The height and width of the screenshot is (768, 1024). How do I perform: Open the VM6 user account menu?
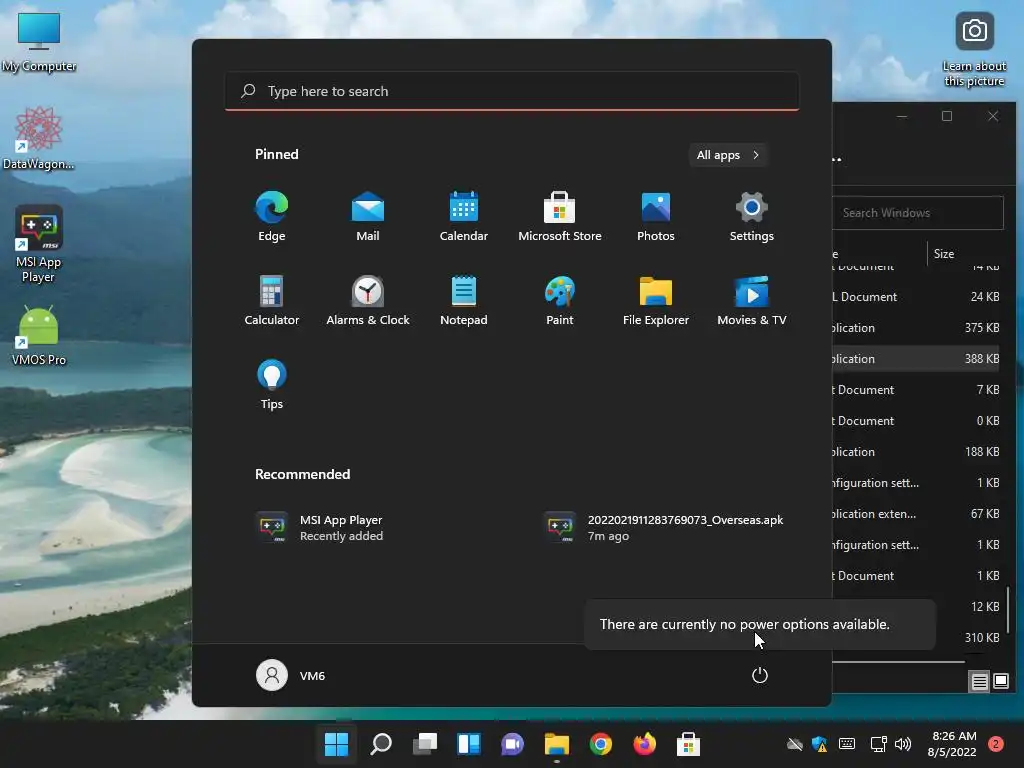pyautogui.click(x=291, y=675)
